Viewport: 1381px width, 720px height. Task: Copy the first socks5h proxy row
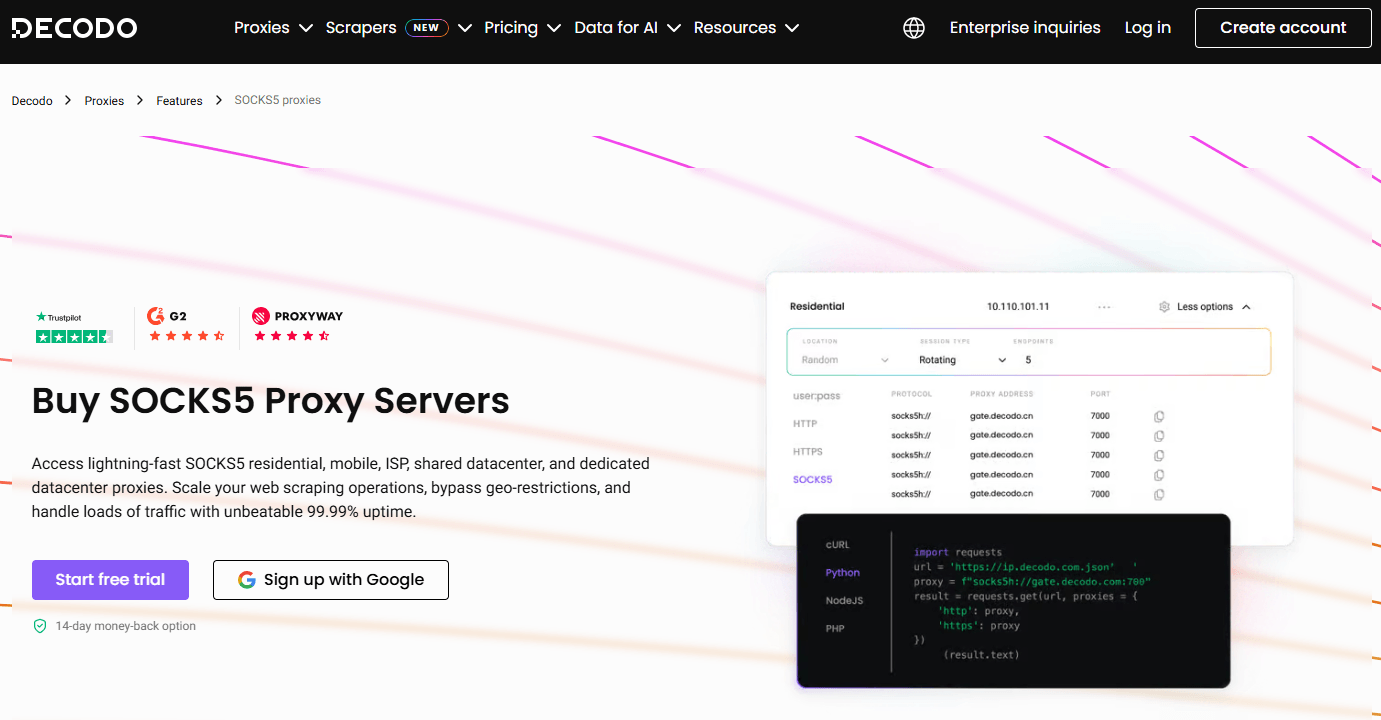pyautogui.click(x=1159, y=416)
